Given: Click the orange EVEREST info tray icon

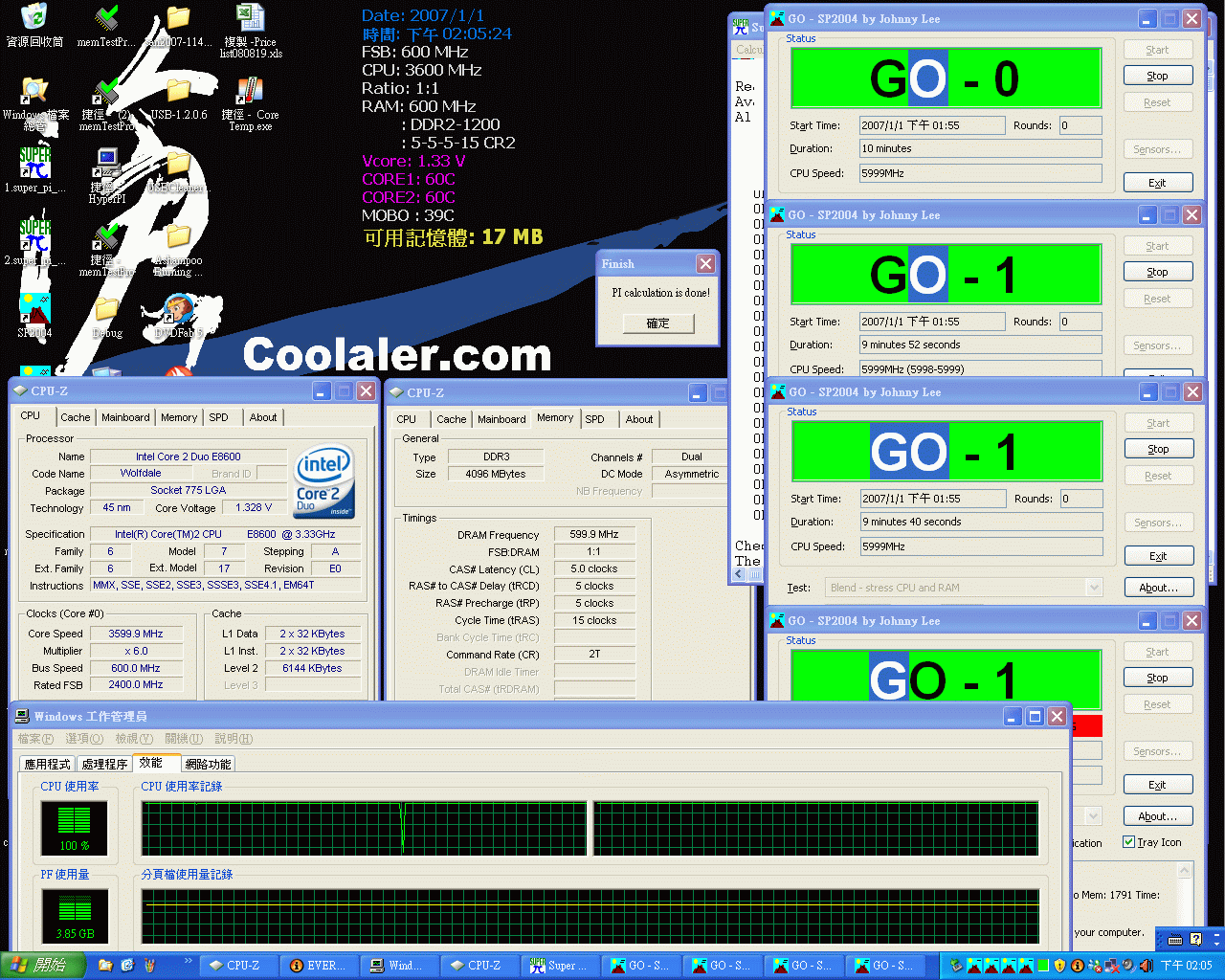Looking at the screenshot, I should [x=1077, y=966].
